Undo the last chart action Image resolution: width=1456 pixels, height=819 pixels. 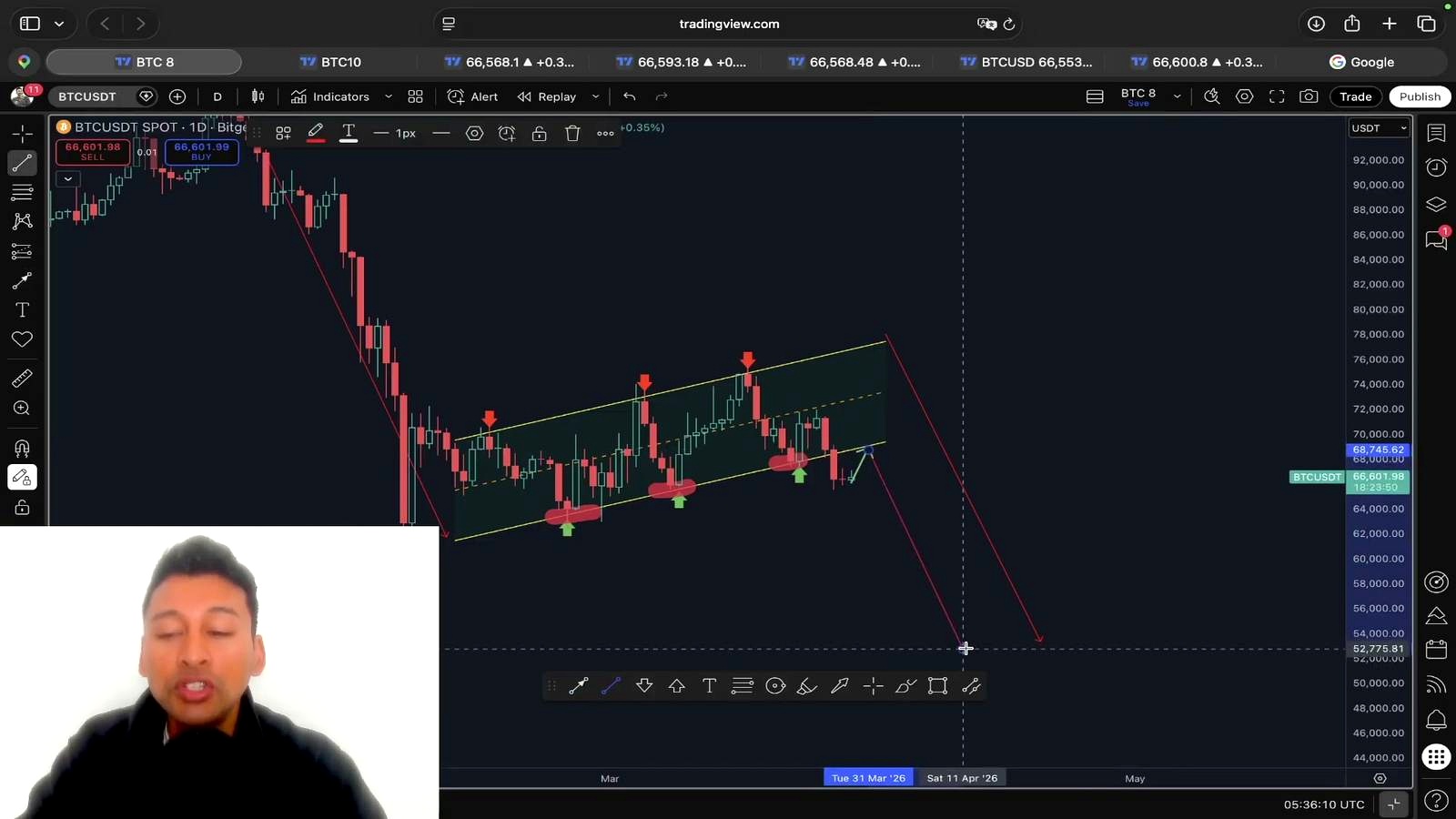(x=629, y=96)
